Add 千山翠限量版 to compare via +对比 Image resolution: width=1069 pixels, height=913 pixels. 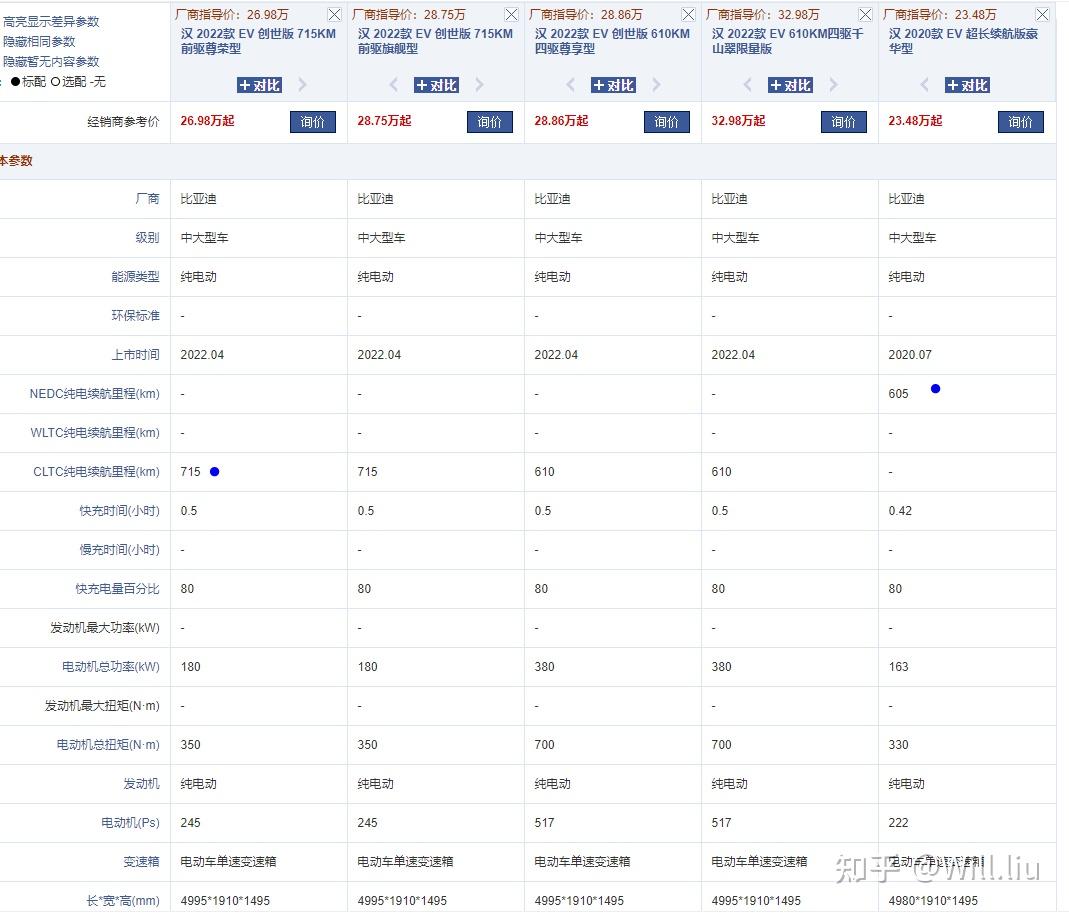coord(790,85)
